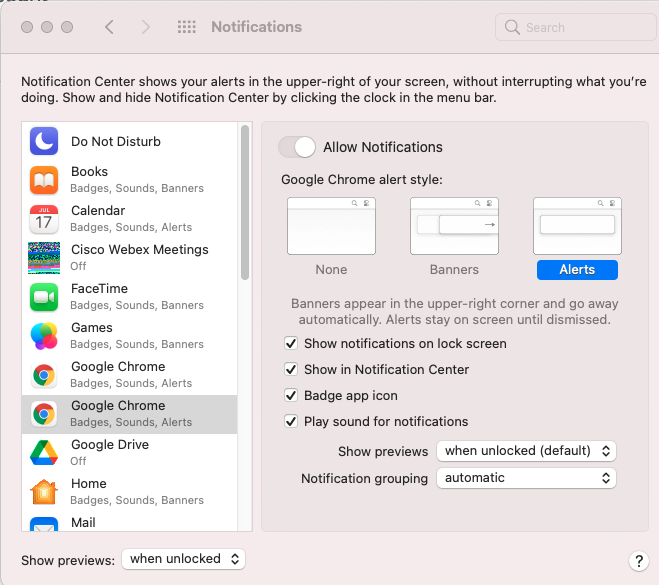This screenshot has width=659, height=585.
Task: Click the Calendar app icon
Action: 44,219
